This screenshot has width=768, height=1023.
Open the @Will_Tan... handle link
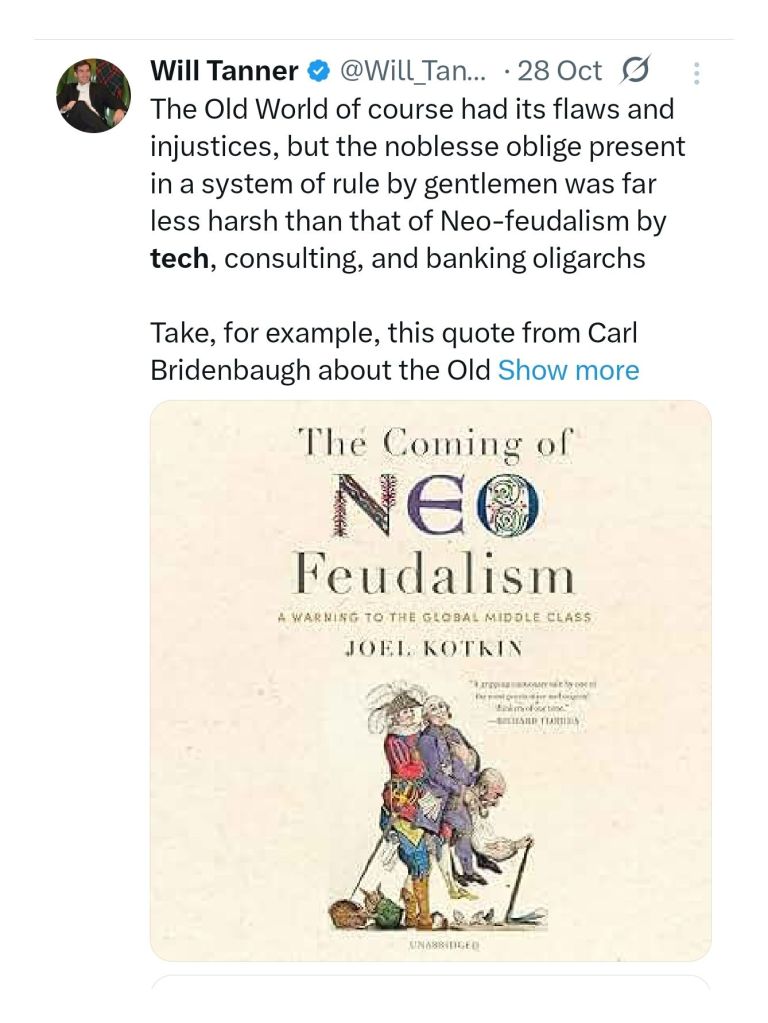[x=414, y=71]
